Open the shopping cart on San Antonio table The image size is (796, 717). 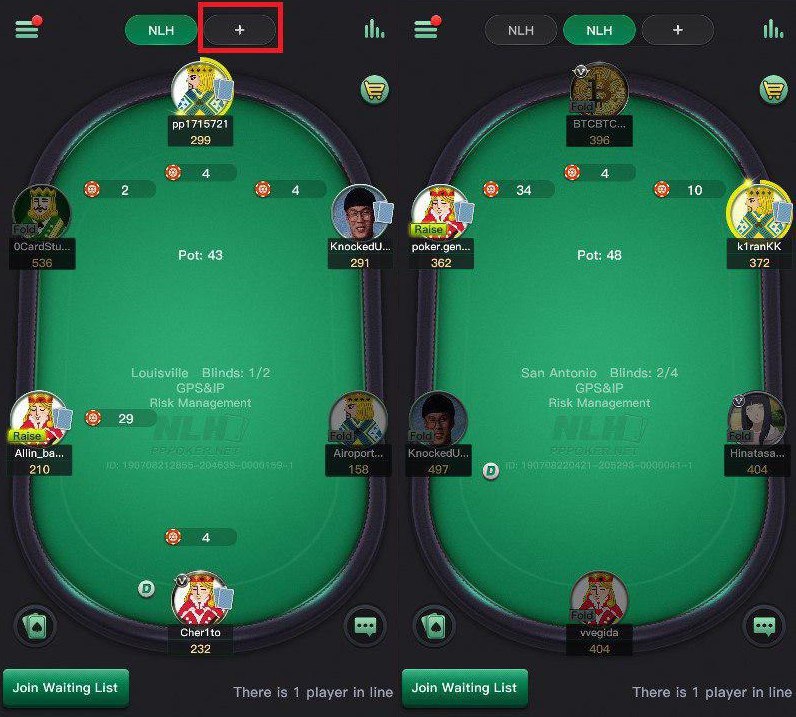(773, 90)
